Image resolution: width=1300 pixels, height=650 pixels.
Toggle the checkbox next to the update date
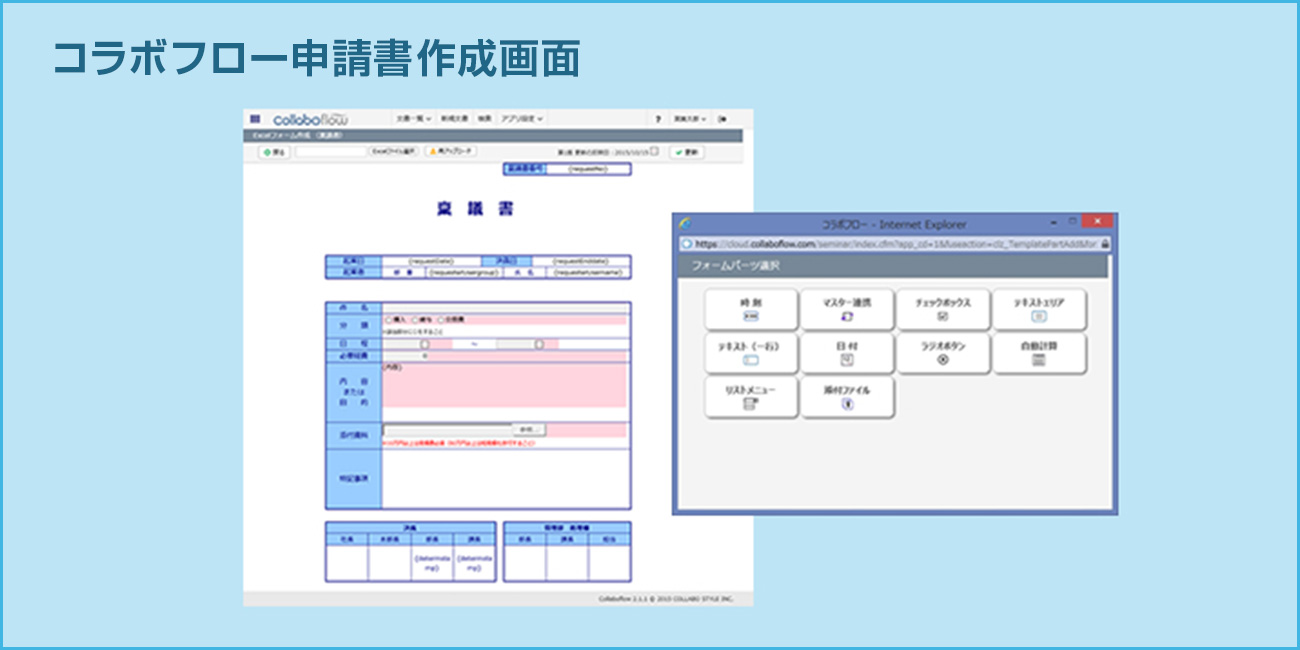(x=655, y=152)
